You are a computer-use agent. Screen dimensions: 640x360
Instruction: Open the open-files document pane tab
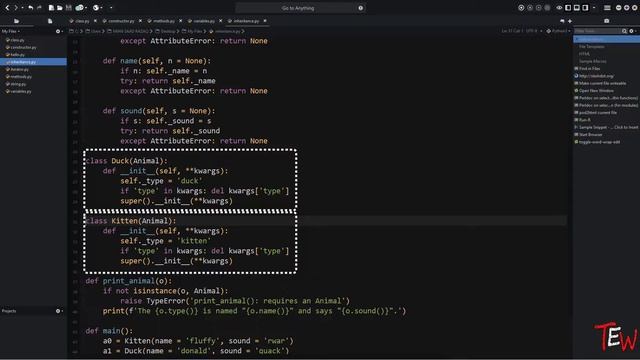50,21
